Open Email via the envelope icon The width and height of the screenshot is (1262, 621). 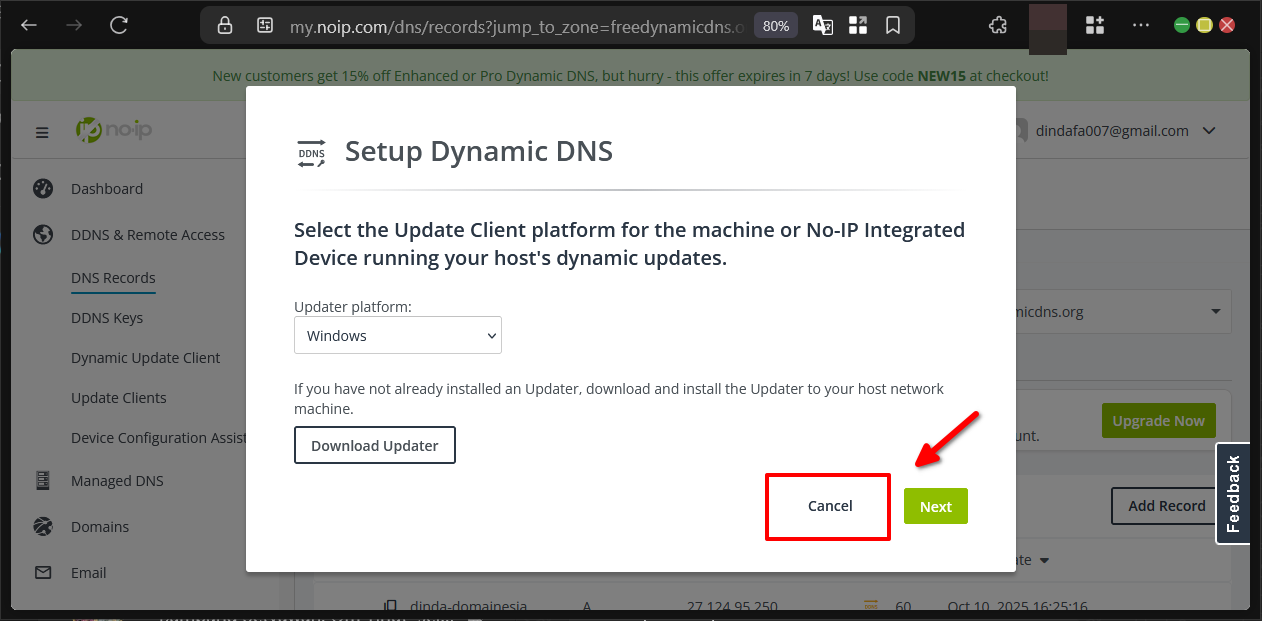click(43, 572)
